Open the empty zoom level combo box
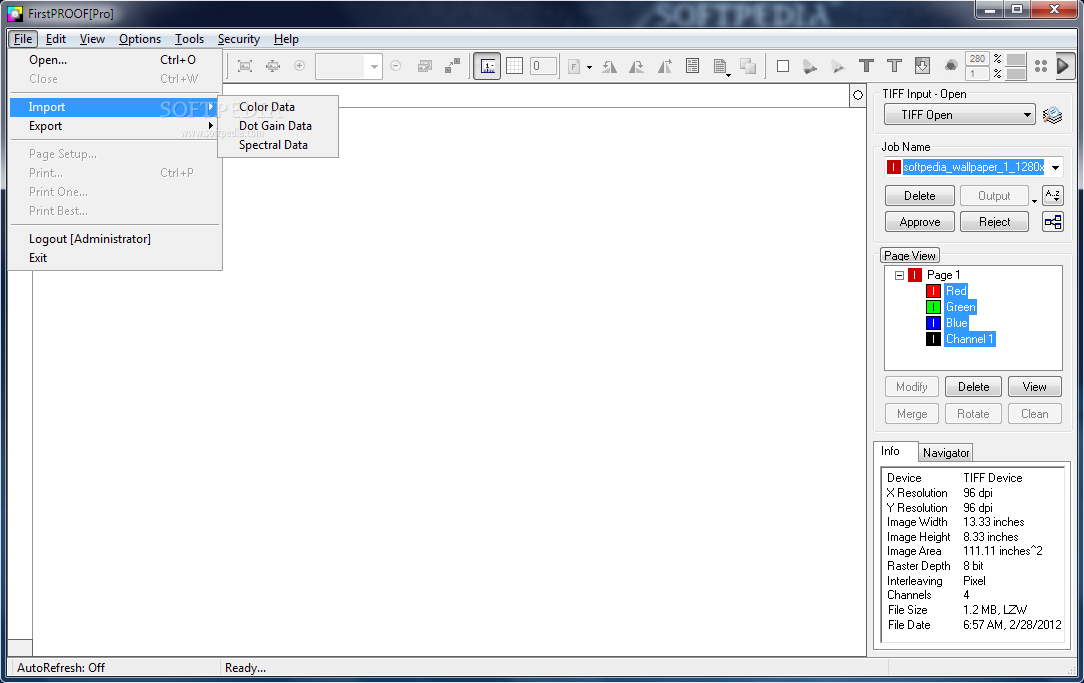Image resolution: width=1084 pixels, height=683 pixels. pyautogui.click(x=348, y=66)
